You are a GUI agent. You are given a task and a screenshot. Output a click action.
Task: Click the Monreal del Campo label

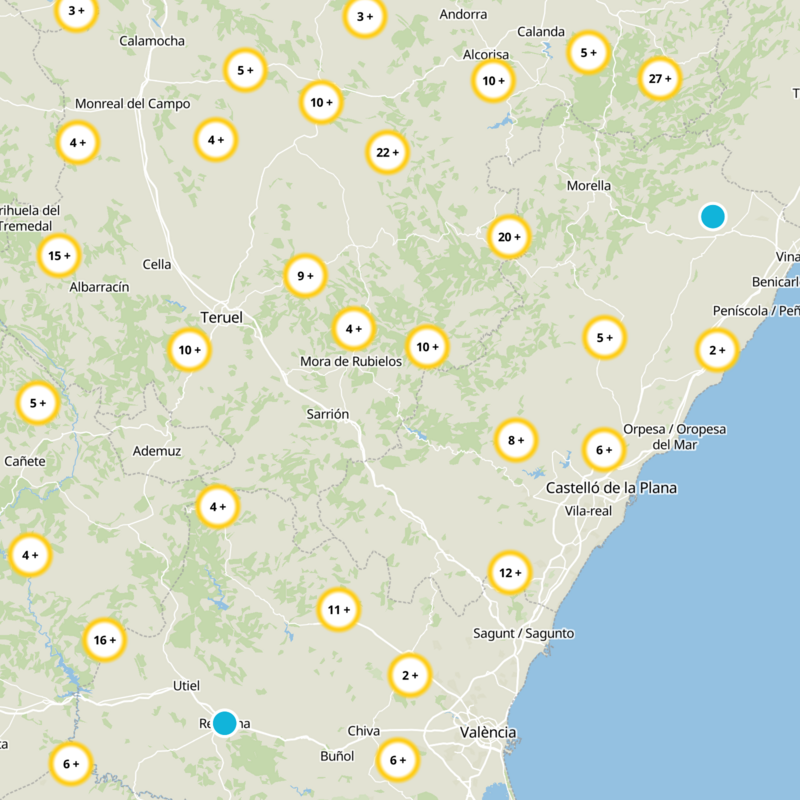[133, 104]
